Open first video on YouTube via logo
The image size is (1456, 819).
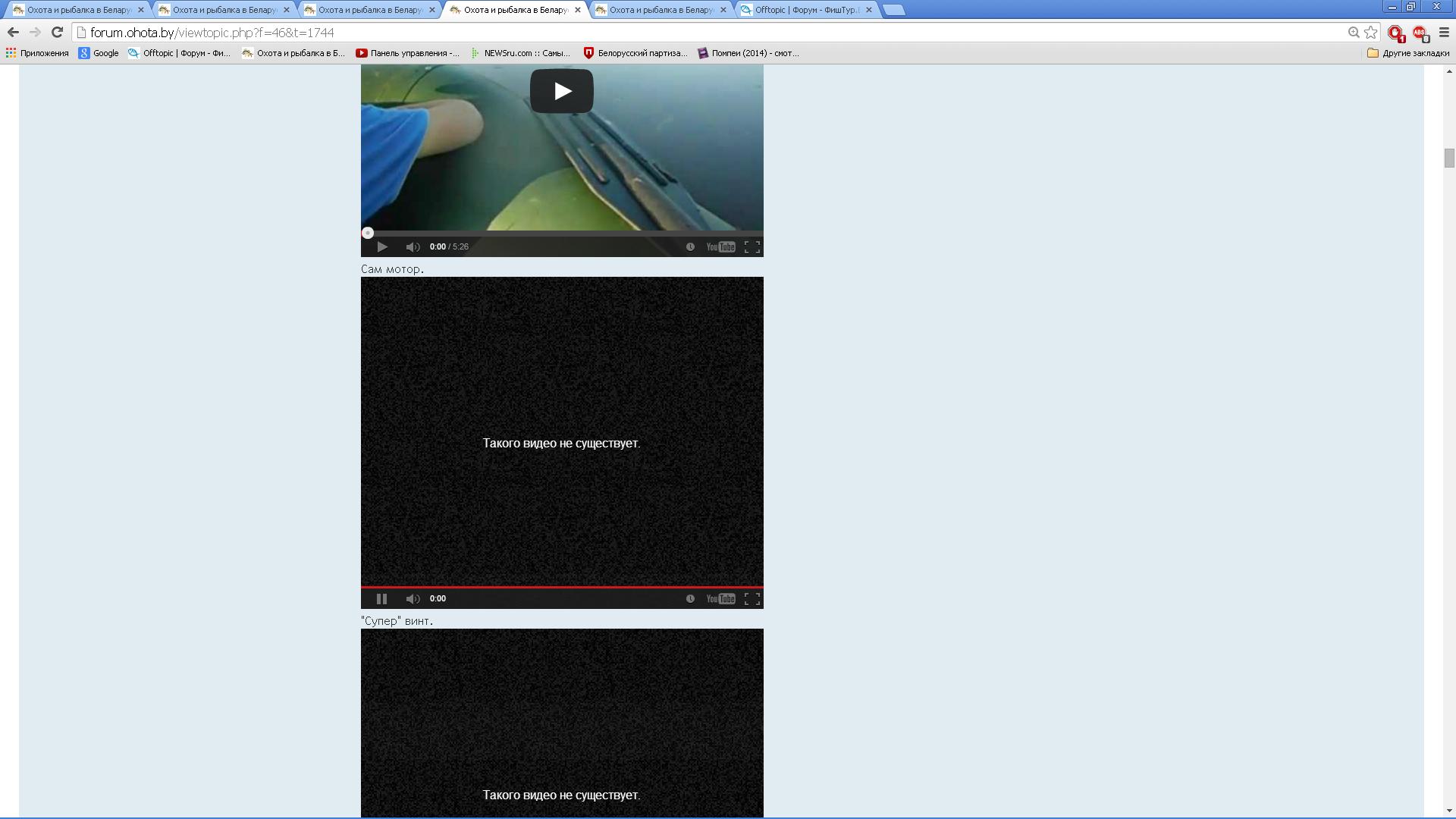(x=720, y=247)
